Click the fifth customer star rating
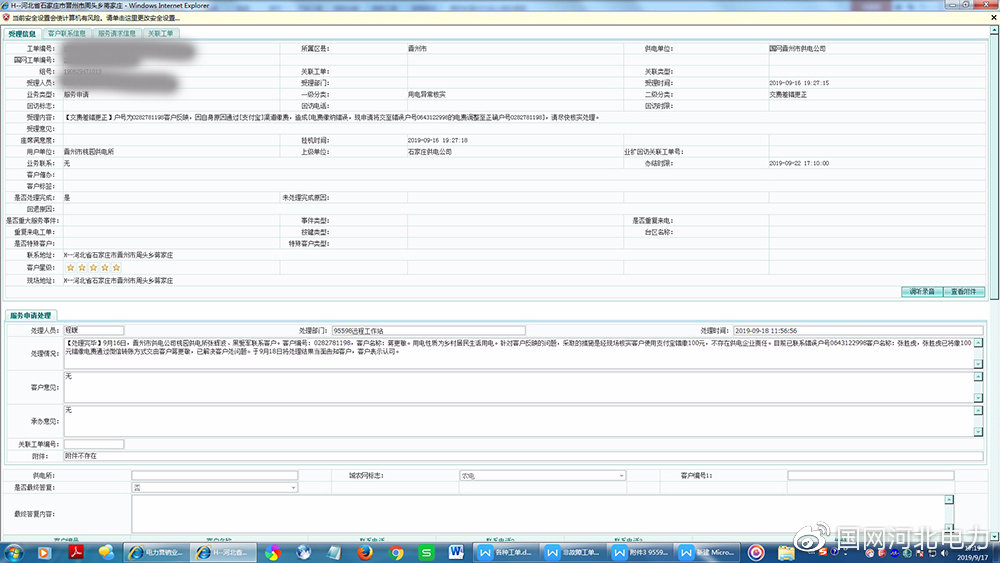 (116, 268)
